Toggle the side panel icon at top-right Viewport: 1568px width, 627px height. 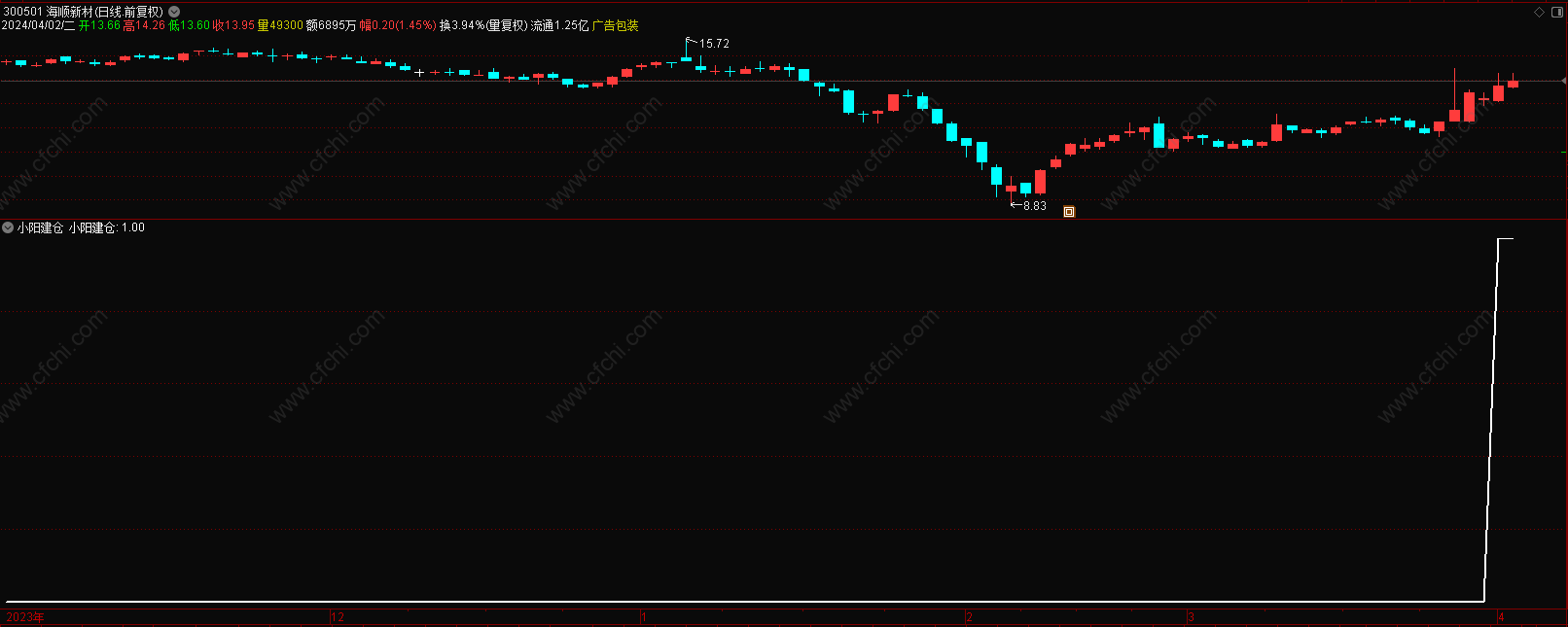pos(1555,12)
